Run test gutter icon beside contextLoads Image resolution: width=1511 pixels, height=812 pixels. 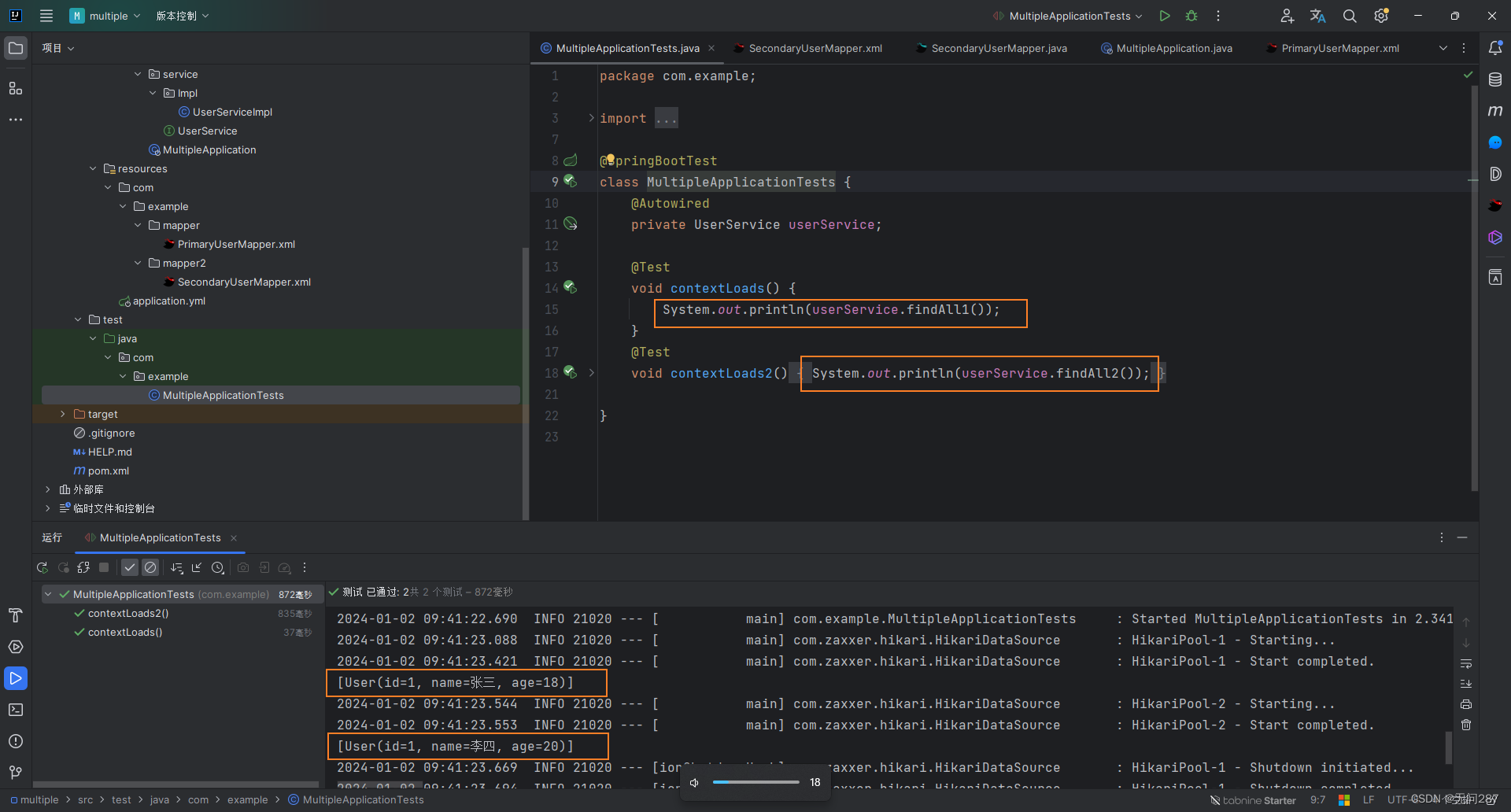[x=571, y=288]
